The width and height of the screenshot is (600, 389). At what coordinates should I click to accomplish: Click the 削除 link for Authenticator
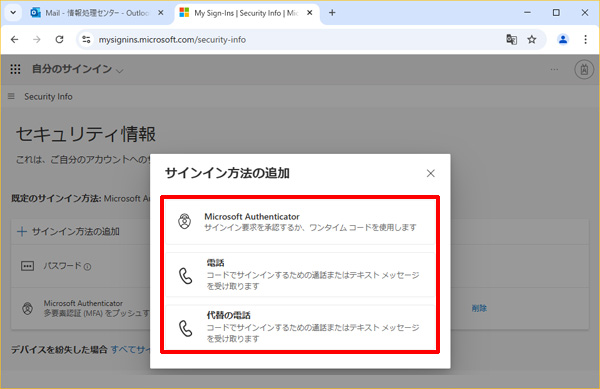point(479,308)
